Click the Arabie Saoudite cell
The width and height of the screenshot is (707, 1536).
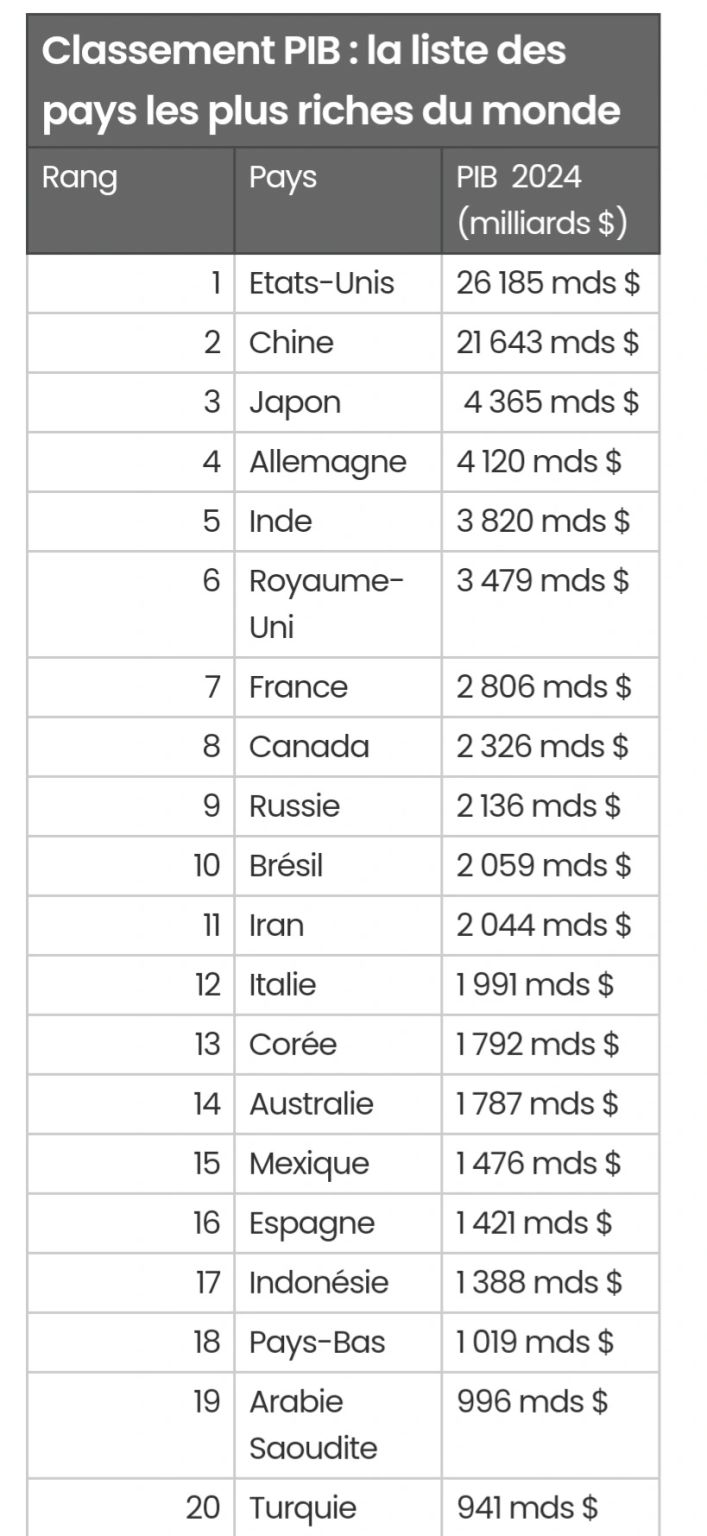(x=338, y=1425)
